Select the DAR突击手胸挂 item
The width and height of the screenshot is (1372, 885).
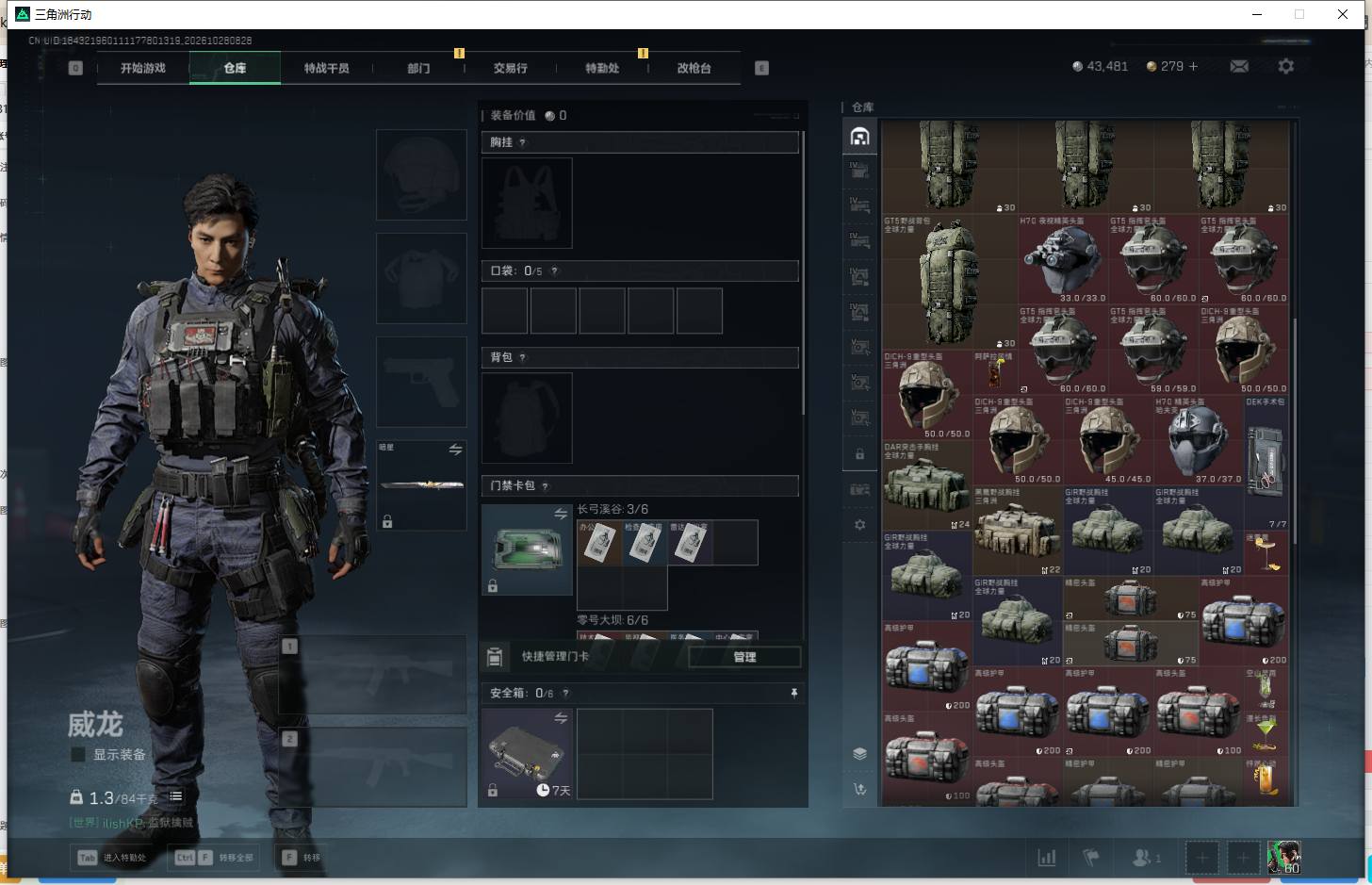point(927,485)
